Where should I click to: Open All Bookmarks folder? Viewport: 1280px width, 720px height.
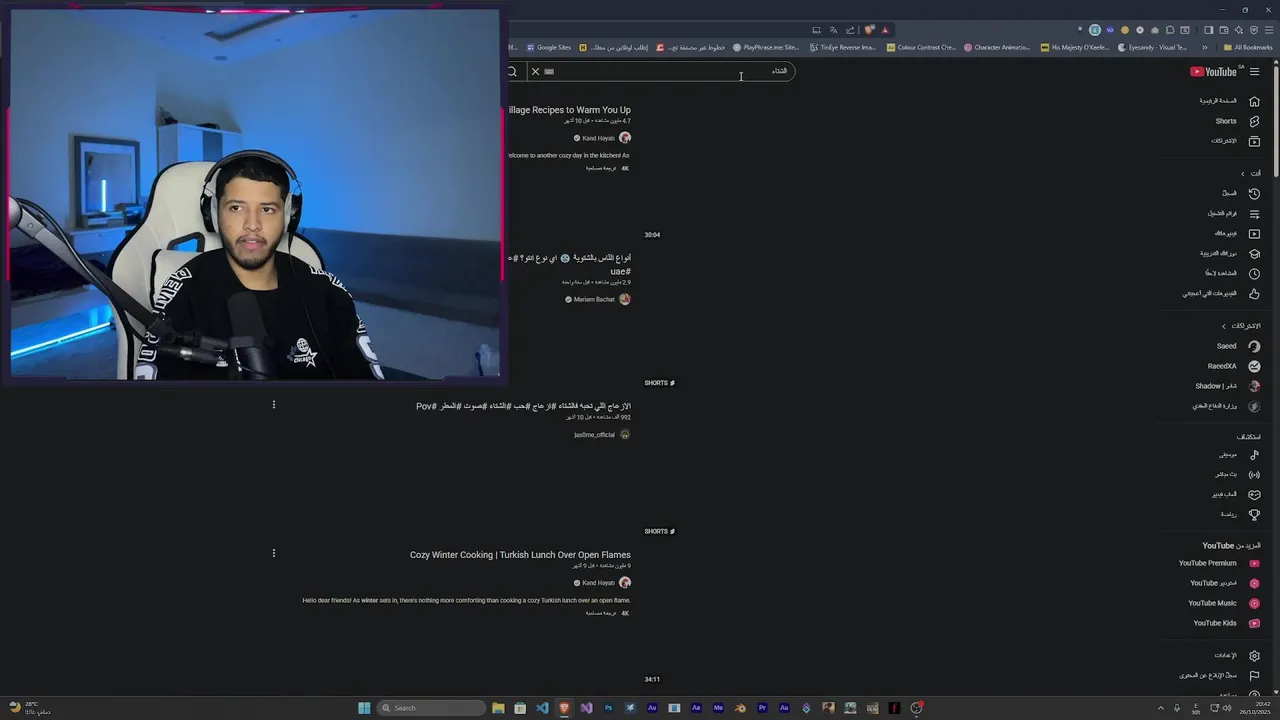coord(1248,47)
